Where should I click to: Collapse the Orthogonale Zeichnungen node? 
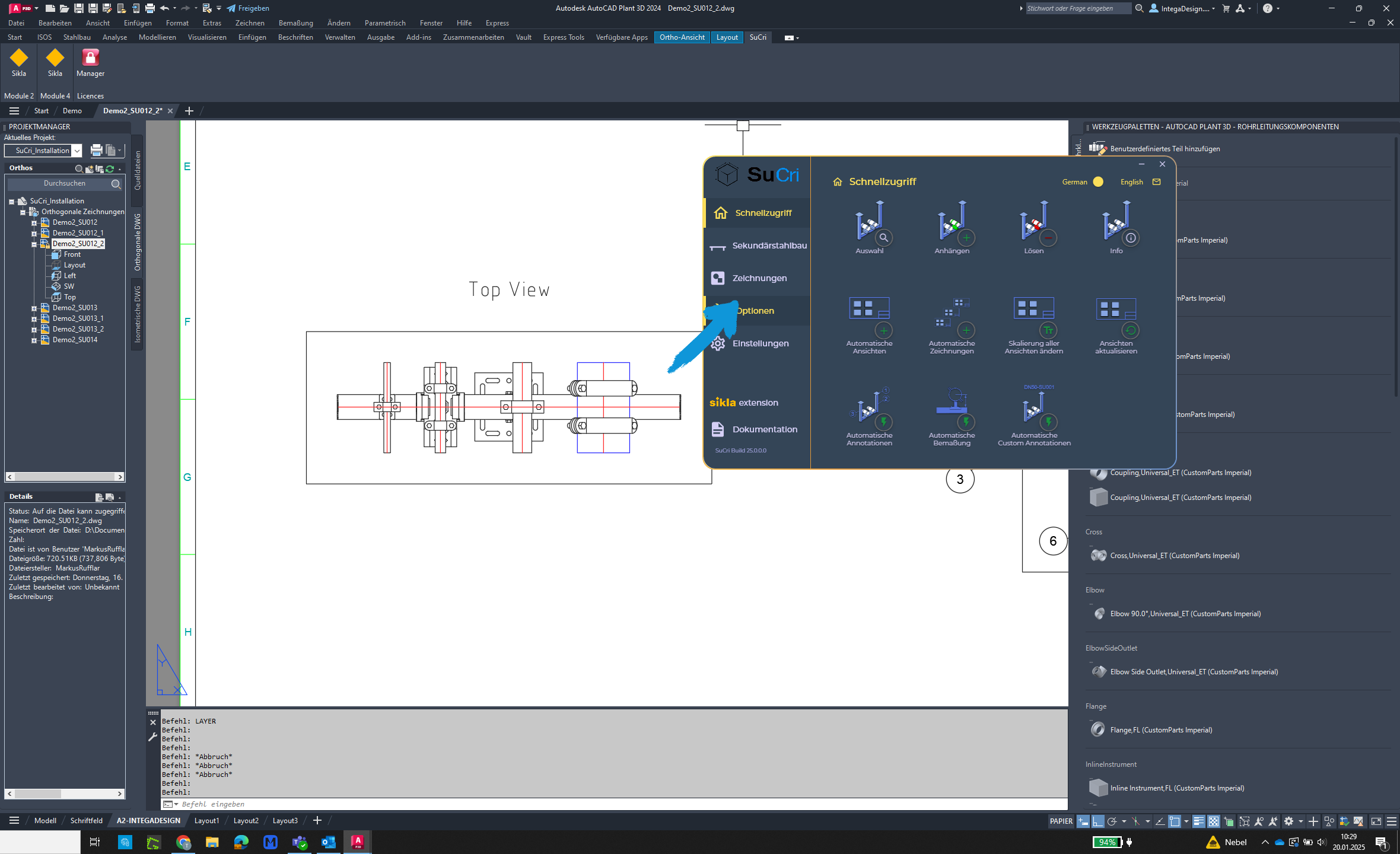pos(23,212)
